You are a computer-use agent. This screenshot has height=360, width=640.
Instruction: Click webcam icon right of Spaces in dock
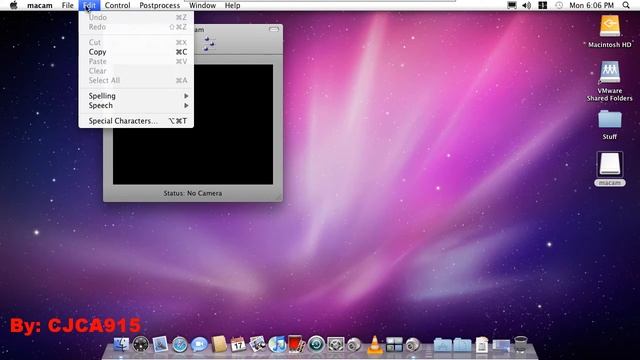pos(413,345)
